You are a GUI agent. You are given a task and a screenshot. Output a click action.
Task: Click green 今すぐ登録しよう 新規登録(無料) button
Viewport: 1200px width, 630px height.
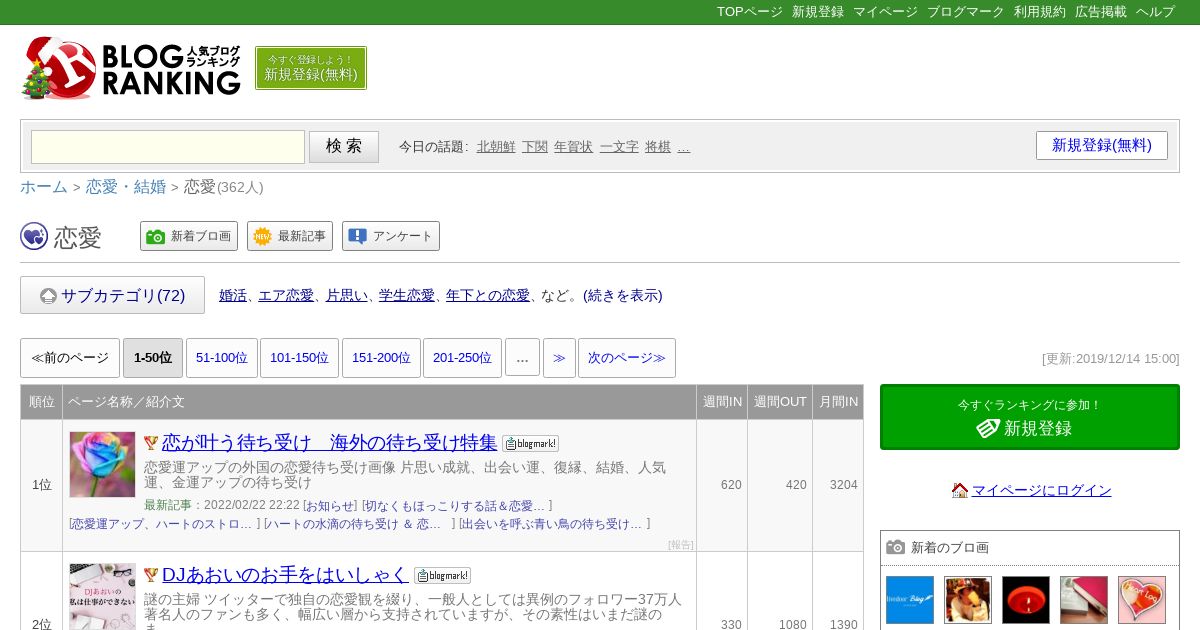point(311,68)
